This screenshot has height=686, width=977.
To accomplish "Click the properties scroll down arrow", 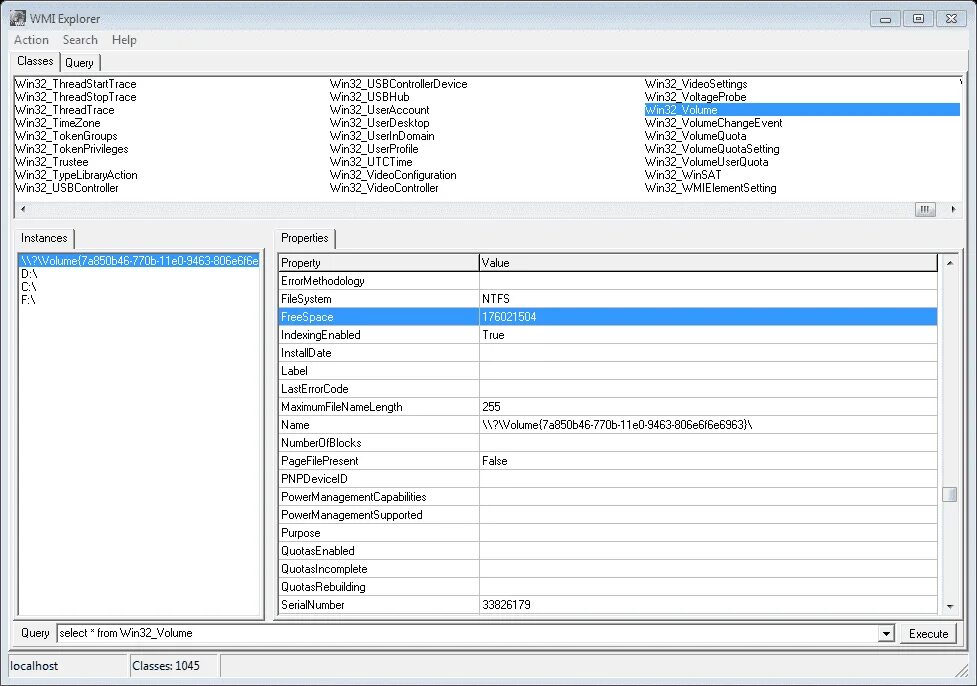I will point(950,606).
